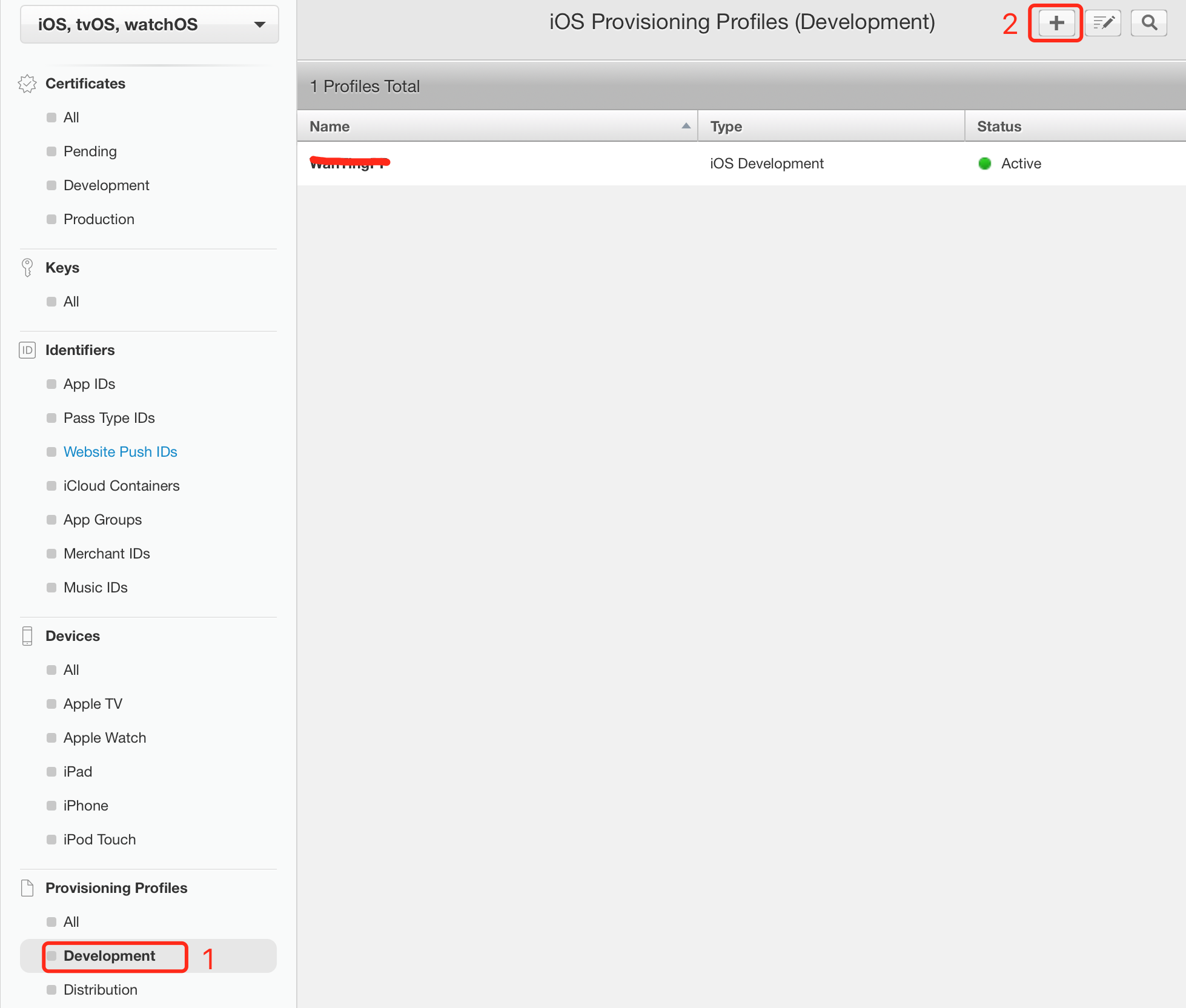The width and height of the screenshot is (1186, 1008).
Task: Click the plus add profile button
Action: pyautogui.click(x=1056, y=23)
